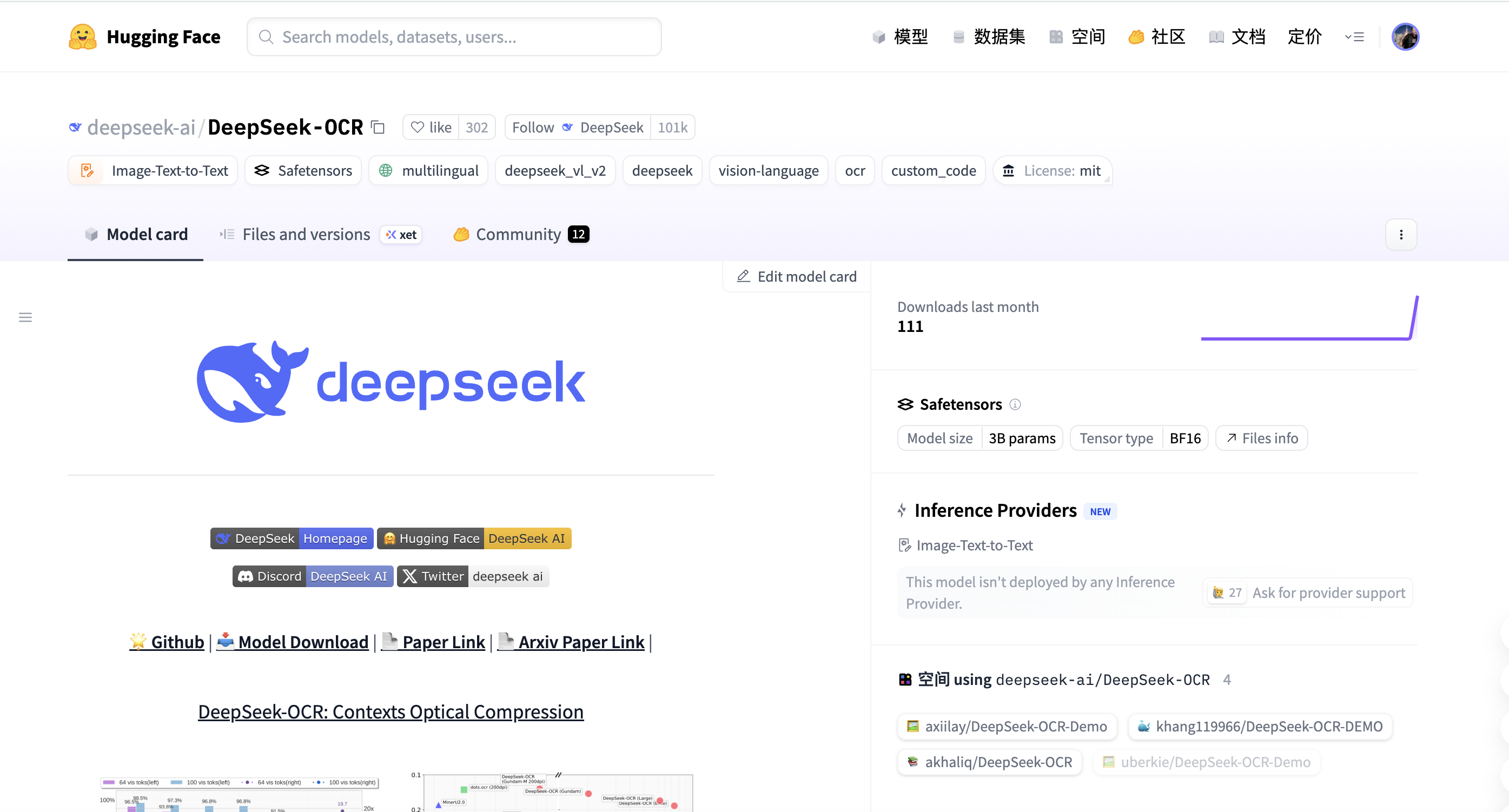This screenshot has width=1509, height=812.
Task: Click the Hugging Face logo
Action: point(82,36)
